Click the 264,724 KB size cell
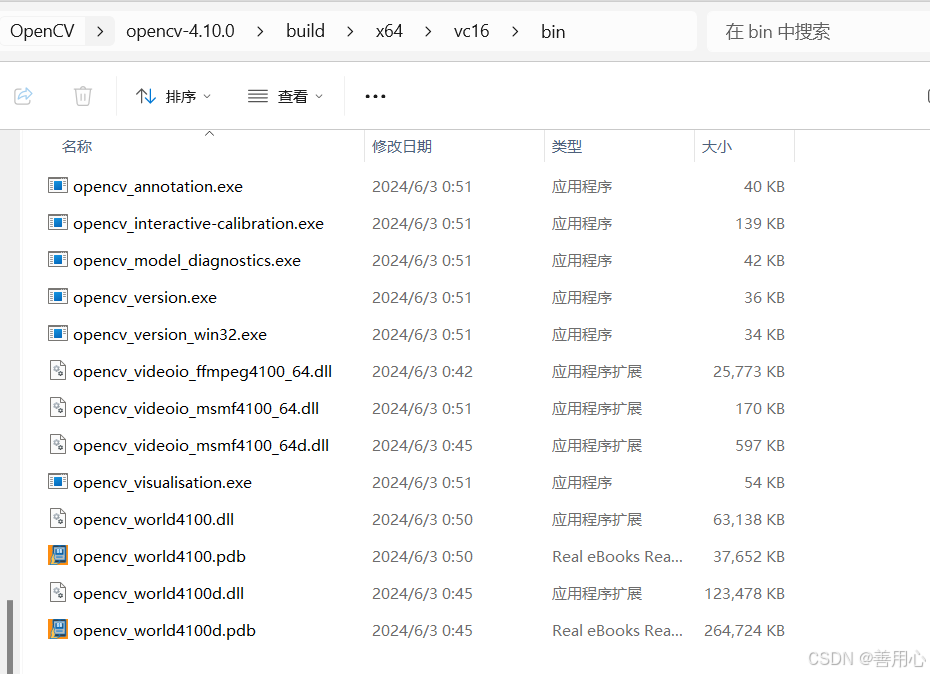Viewport: 930px width, 674px height. tap(744, 631)
